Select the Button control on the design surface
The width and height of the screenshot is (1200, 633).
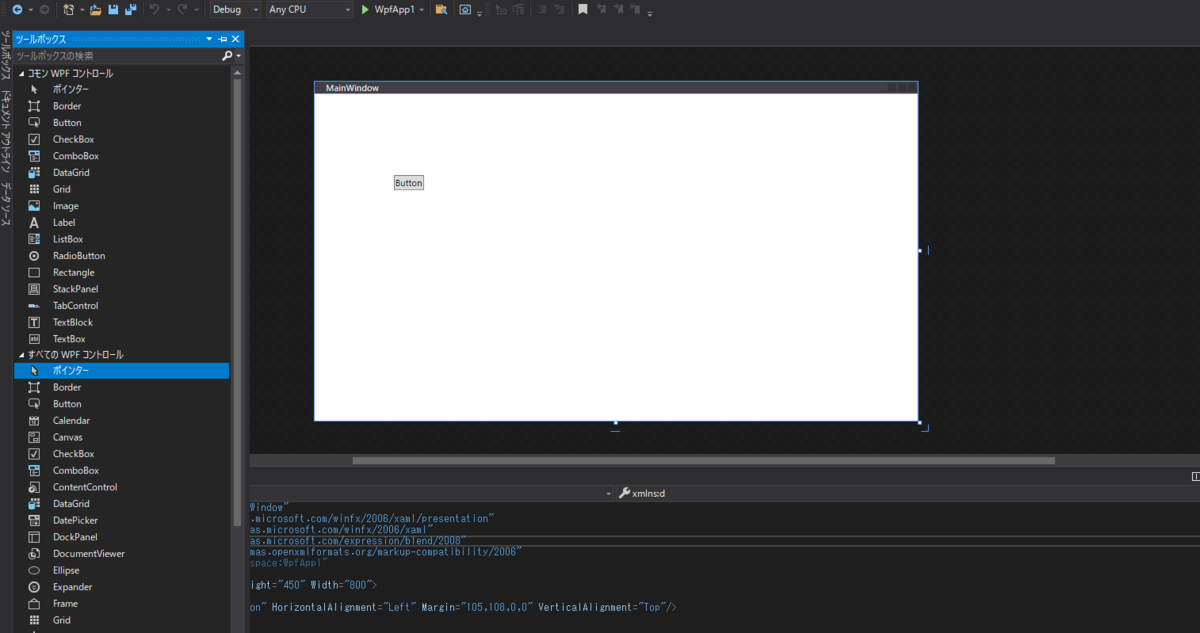(409, 183)
